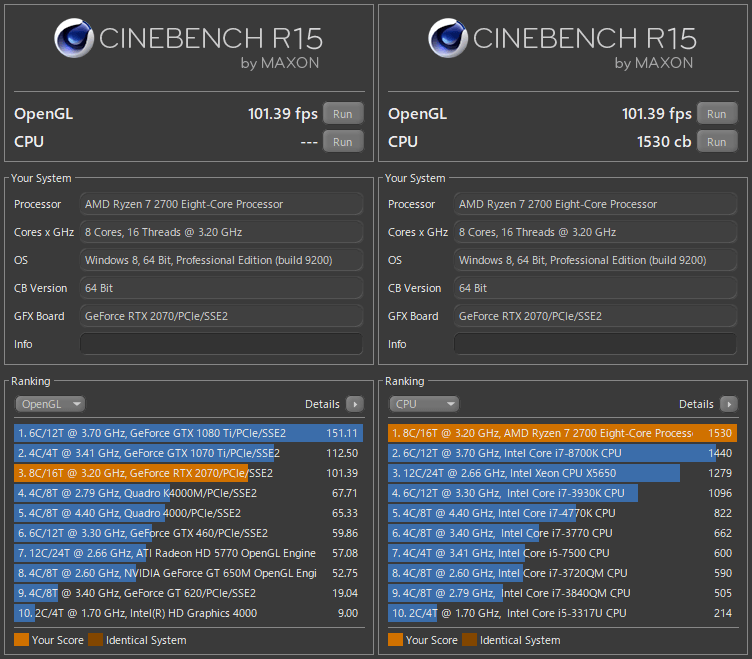
Task: Select Intel Core i7-3720QM ranking row
Action: point(563,573)
